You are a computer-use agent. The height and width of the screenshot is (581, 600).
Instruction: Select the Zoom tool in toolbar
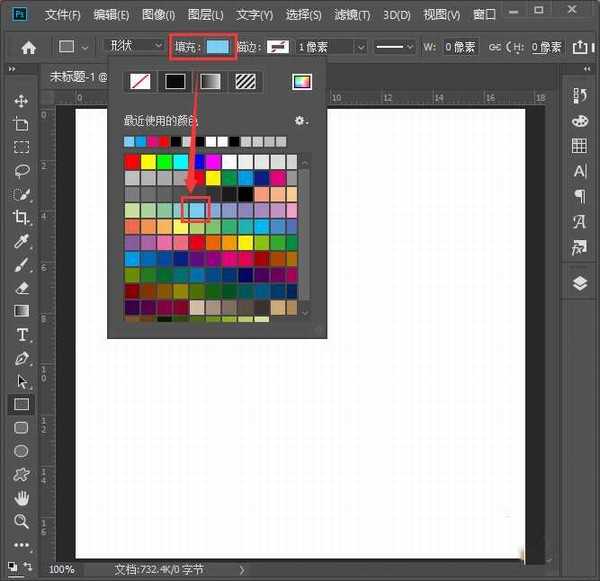coord(21,521)
